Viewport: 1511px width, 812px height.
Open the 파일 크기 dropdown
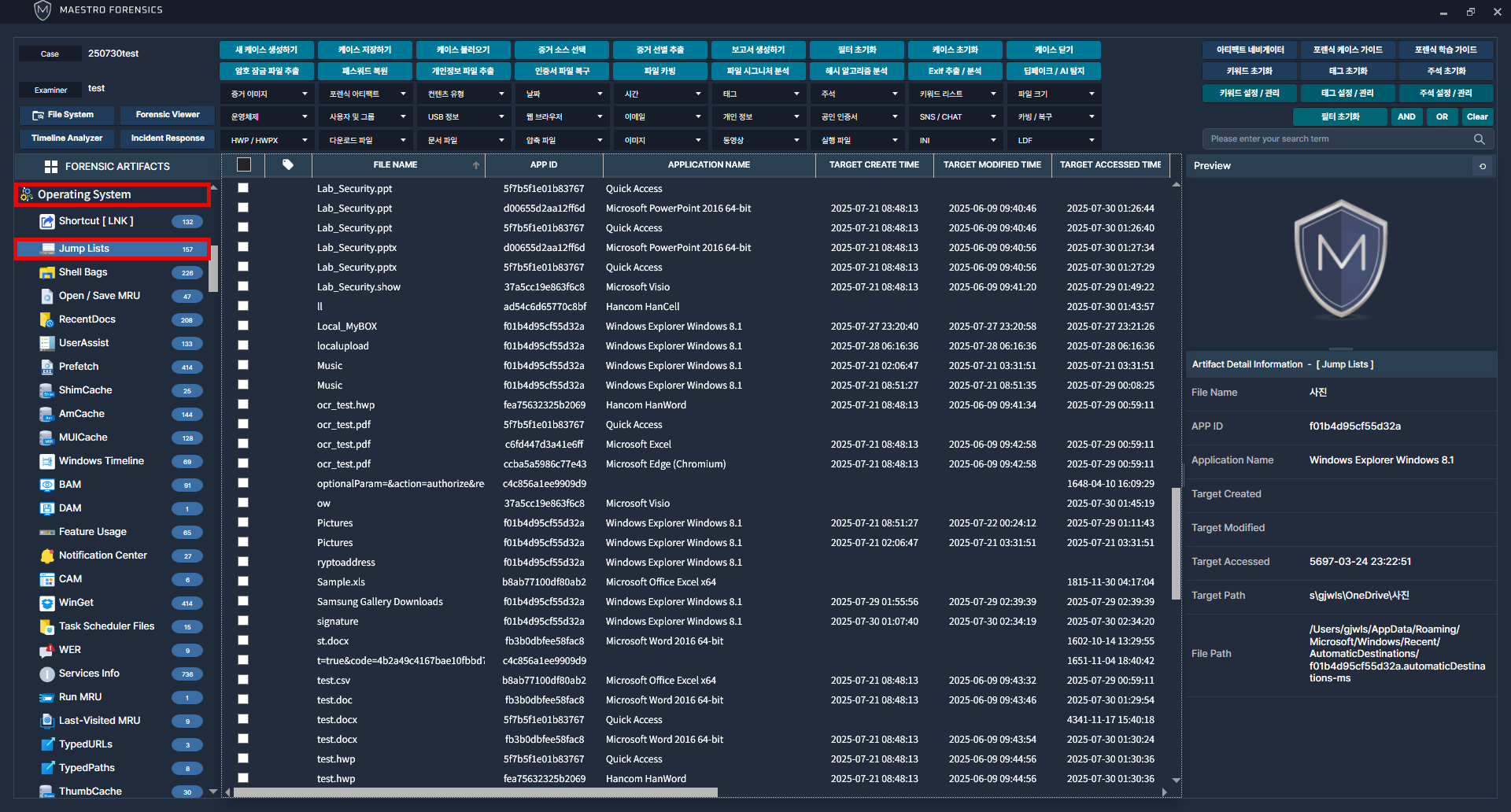(1055, 94)
